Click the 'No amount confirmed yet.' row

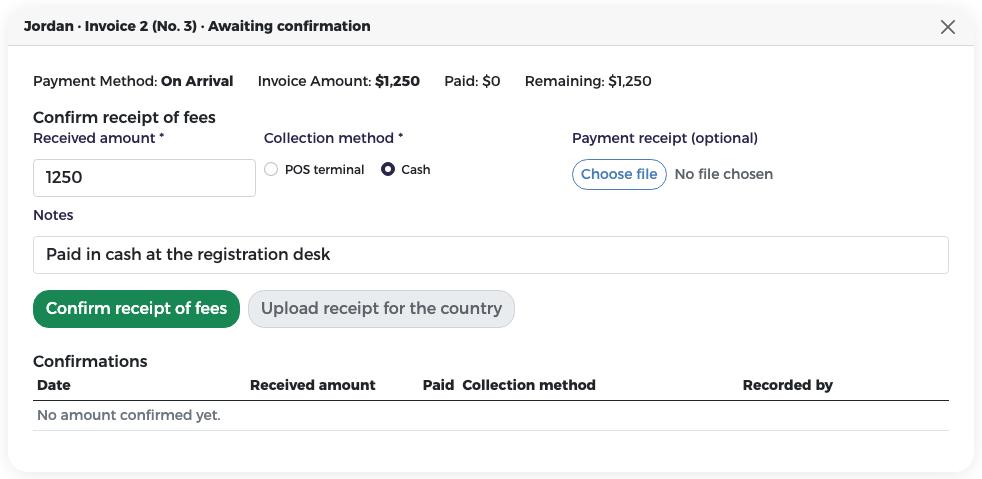point(490,415)
